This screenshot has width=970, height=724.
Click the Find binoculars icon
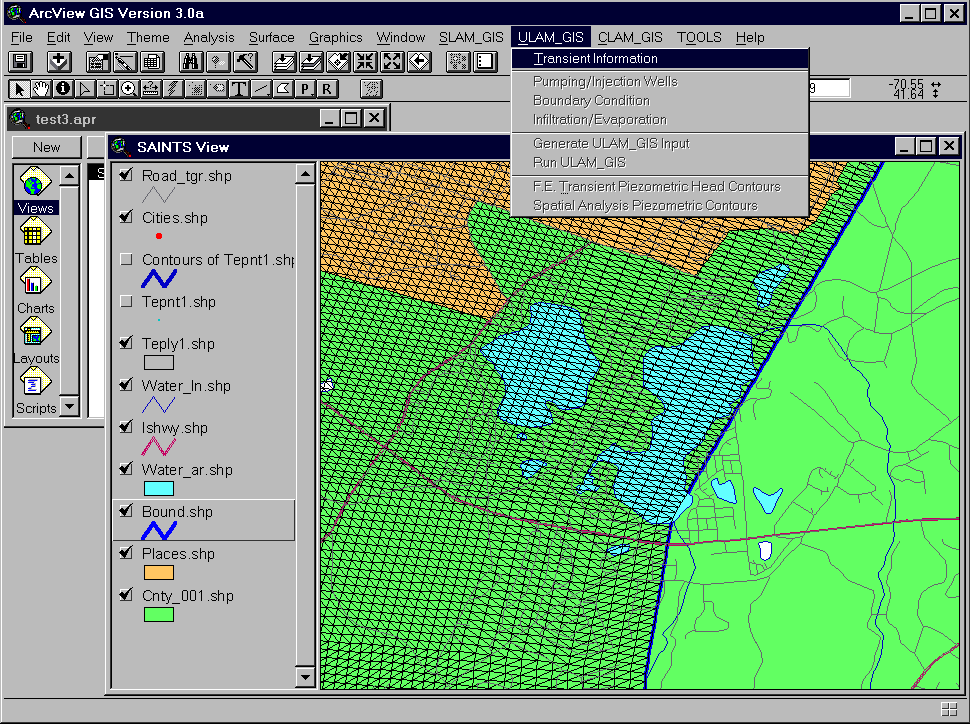(x=191, y=61)
